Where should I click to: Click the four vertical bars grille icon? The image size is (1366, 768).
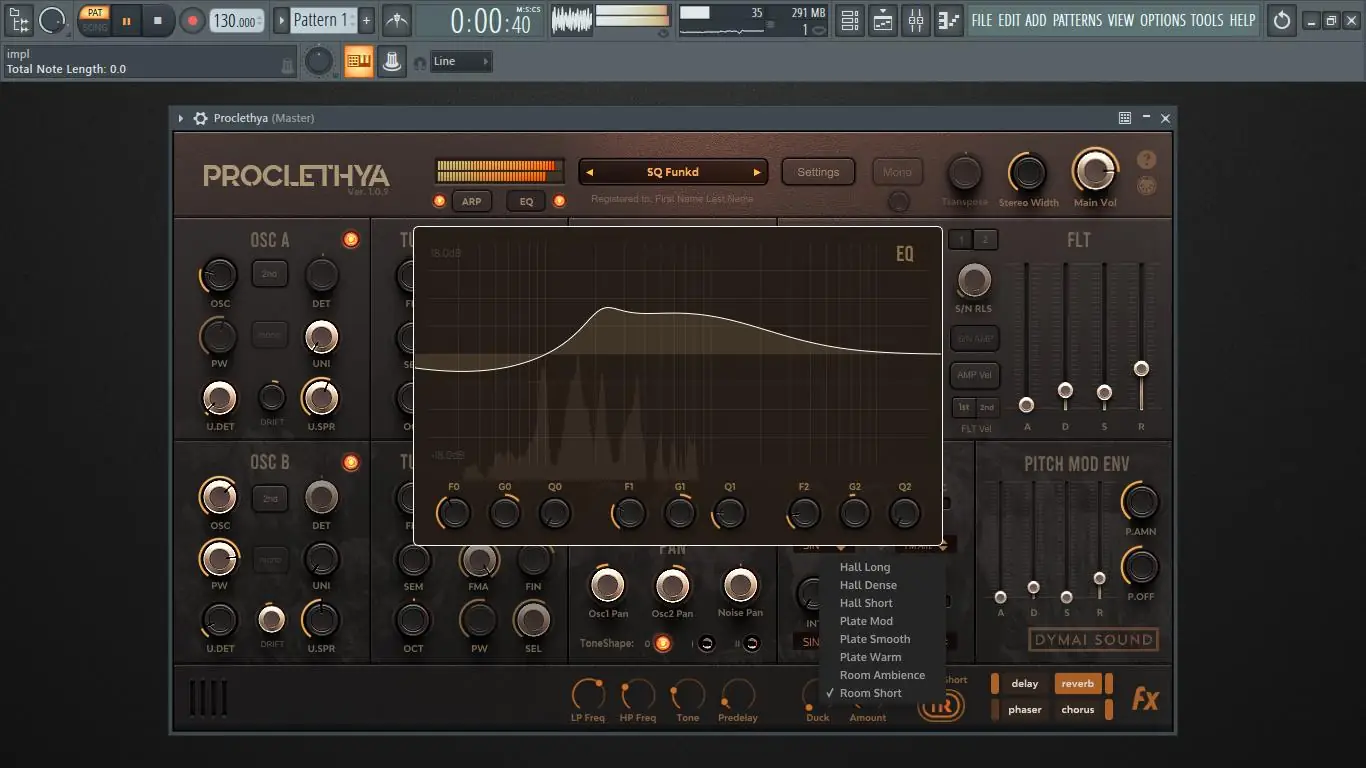pos(208,698)
